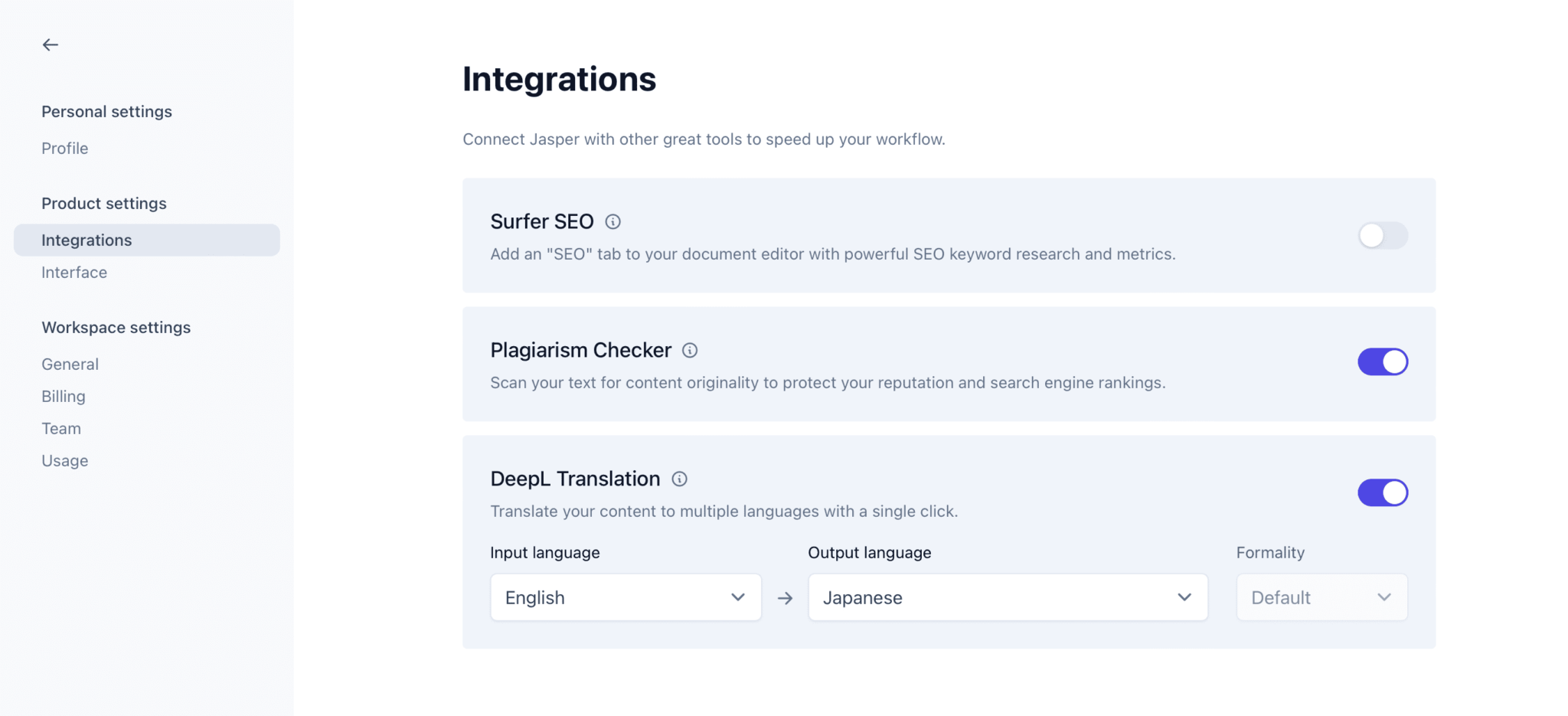Open the Output language dropdown showing Japanese
This screenshot has width=1568, height=716.
(1008, 598)
